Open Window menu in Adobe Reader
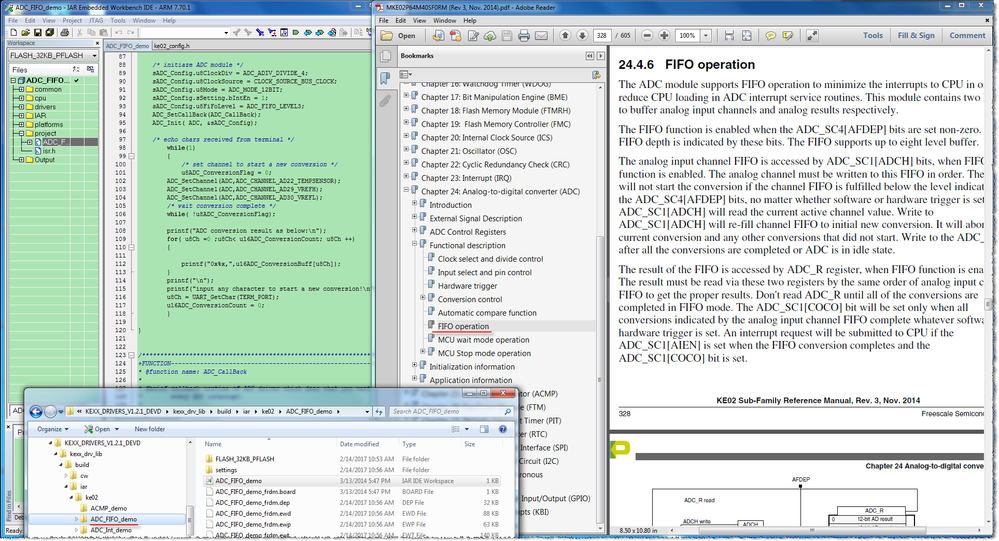This screenshot has width=999, height=541. [x=445, y=20]
